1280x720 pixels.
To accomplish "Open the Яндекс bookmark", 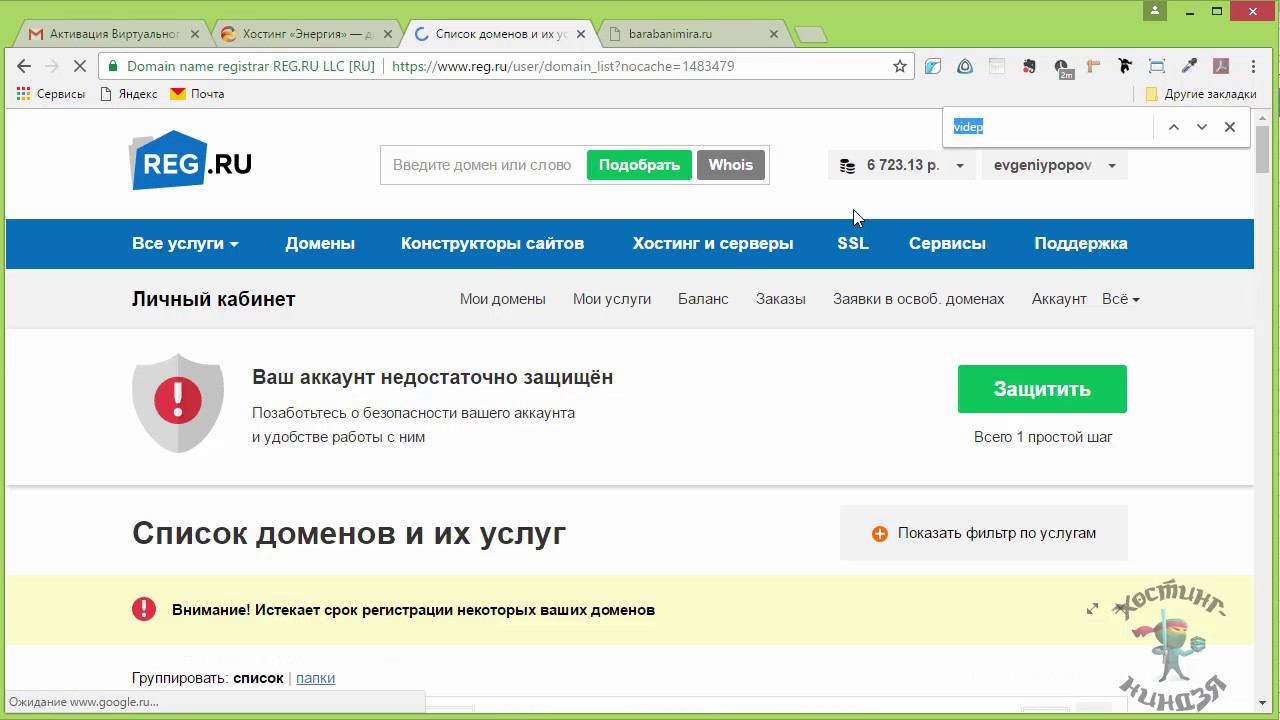I will click(x=129, y=94).
